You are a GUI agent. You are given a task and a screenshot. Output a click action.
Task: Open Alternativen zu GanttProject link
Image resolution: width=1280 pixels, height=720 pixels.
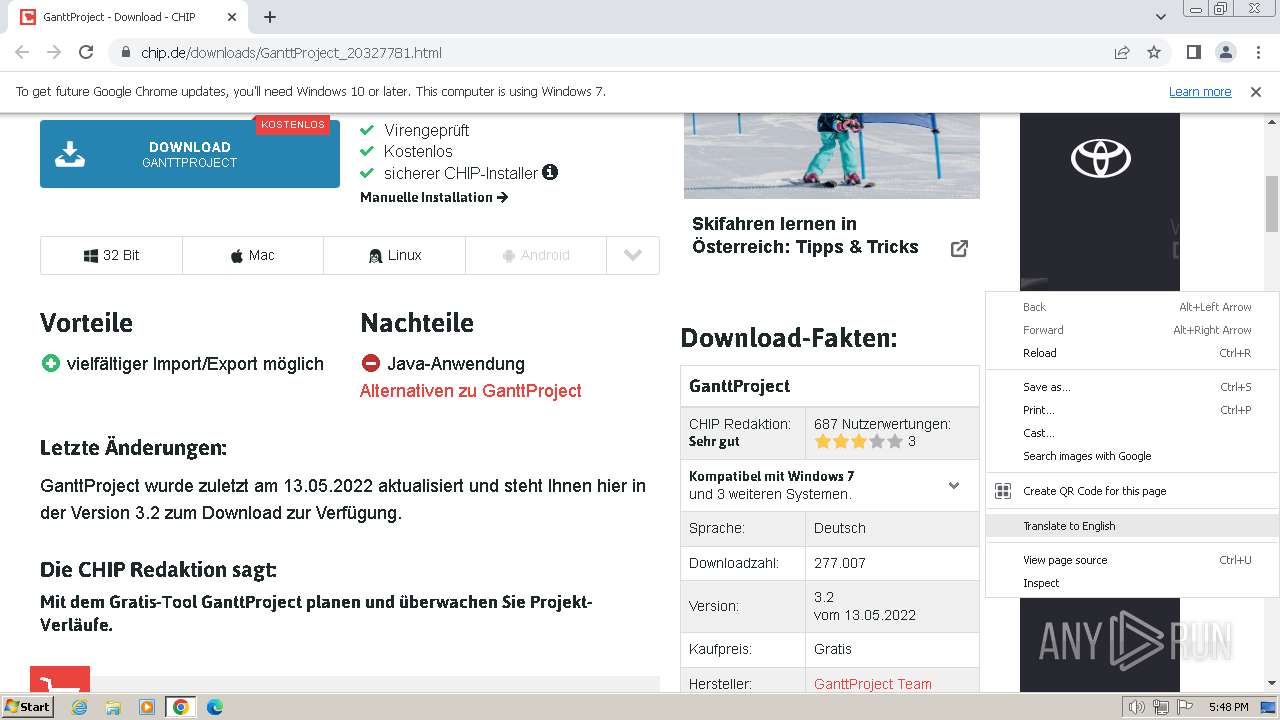click(471, 391)
